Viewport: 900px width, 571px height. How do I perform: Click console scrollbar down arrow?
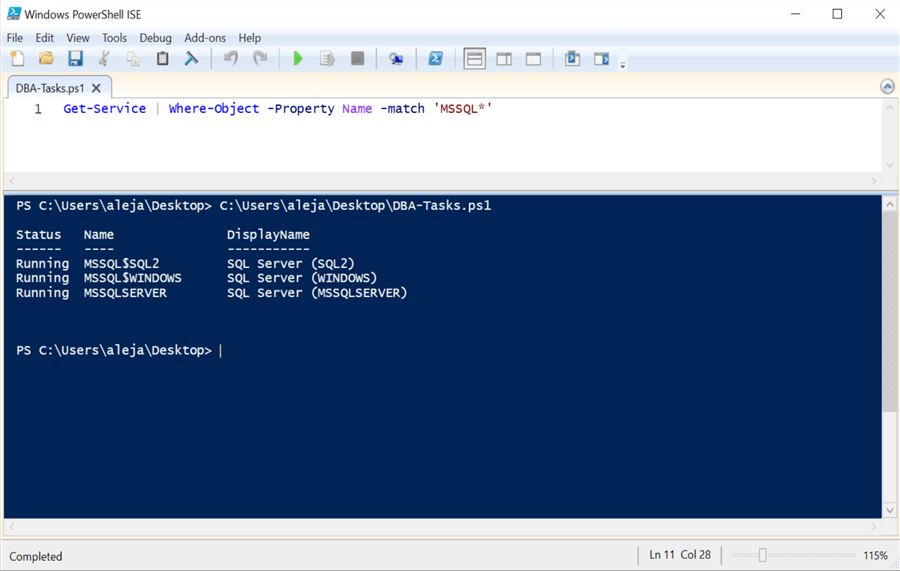pyautogui.click(x=890, y=510)
